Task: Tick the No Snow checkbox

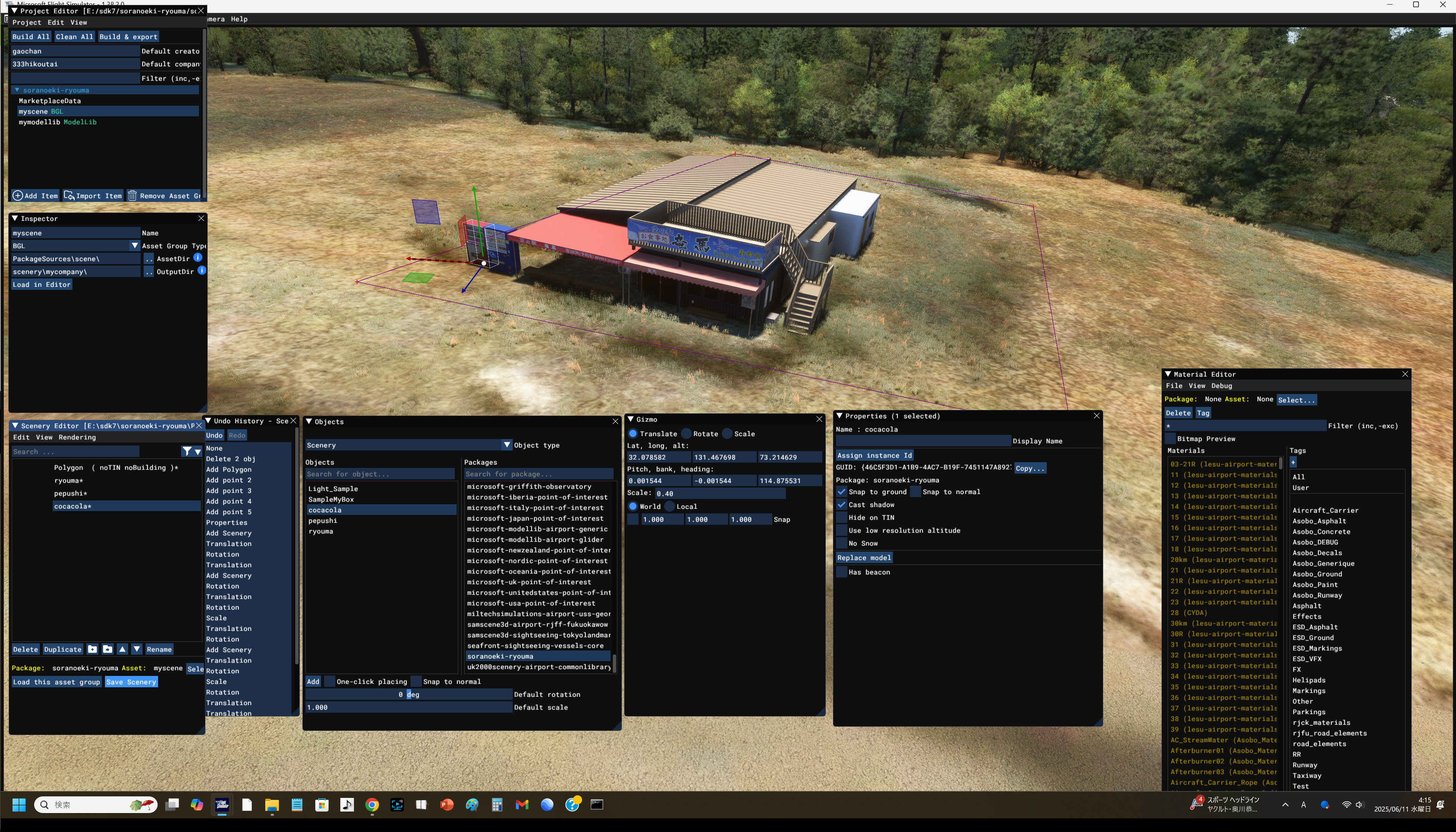Action: pyautogui.click(x=841, y=543)
